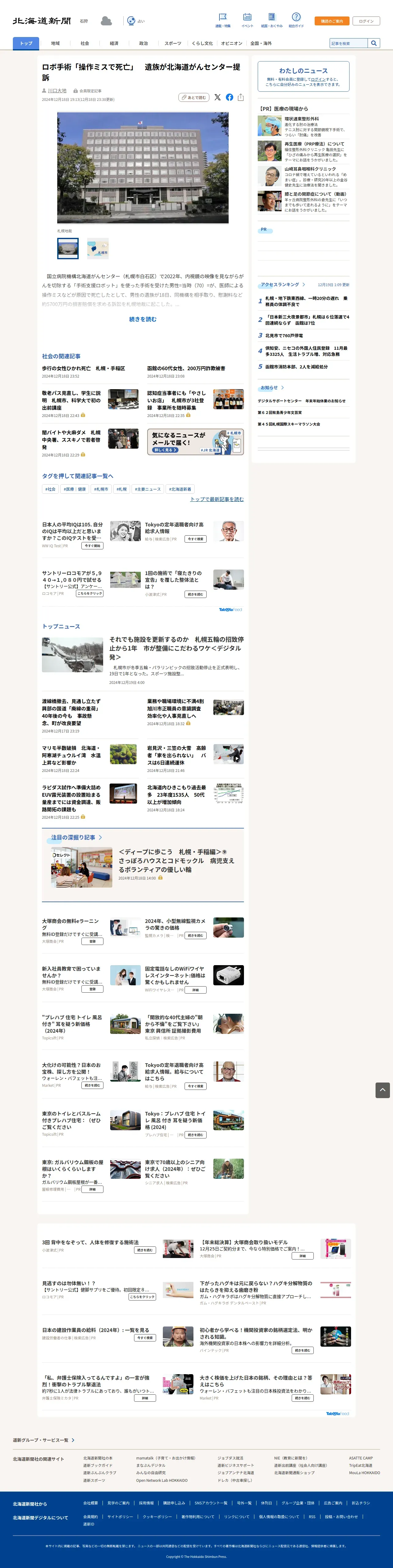Open author link 川口大地
The image size is (393, 1568).
(57, 91)
